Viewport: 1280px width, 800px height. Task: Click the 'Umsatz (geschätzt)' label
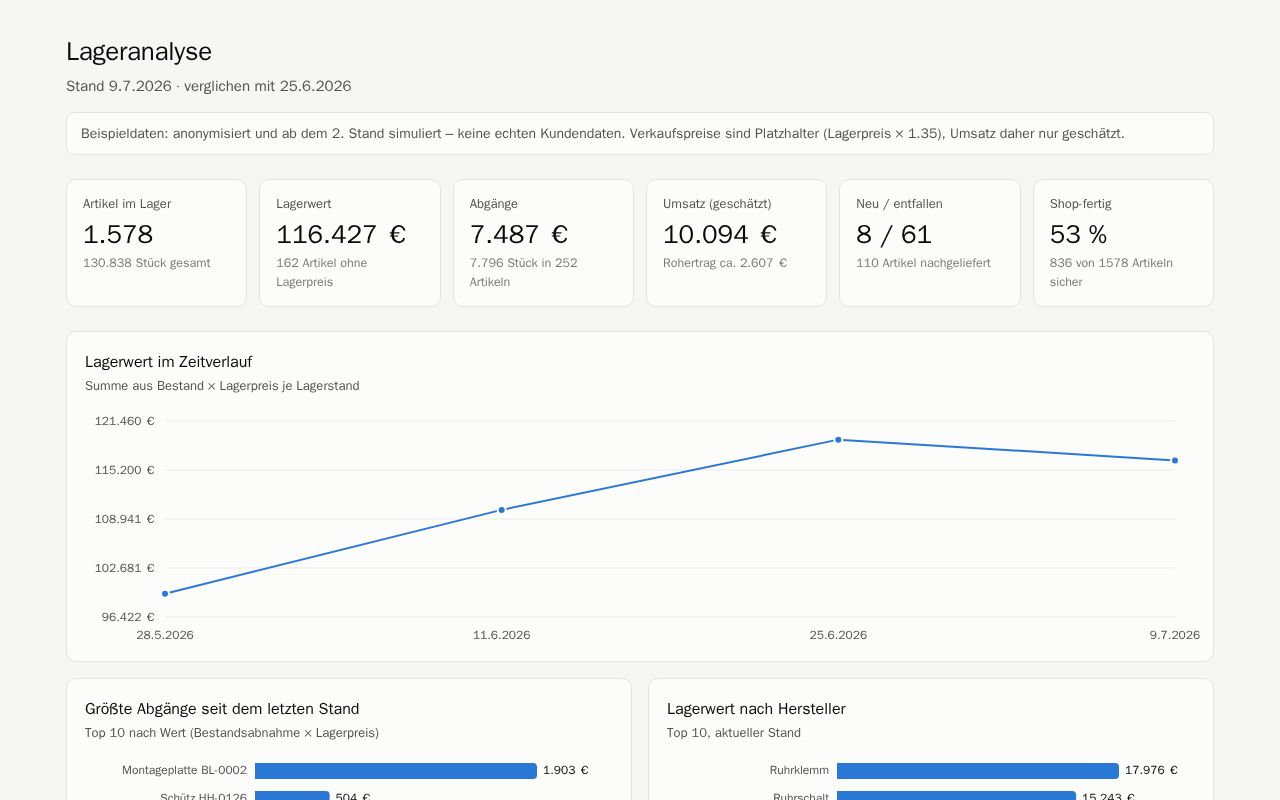pyautogui.click(x=717, y=204)
